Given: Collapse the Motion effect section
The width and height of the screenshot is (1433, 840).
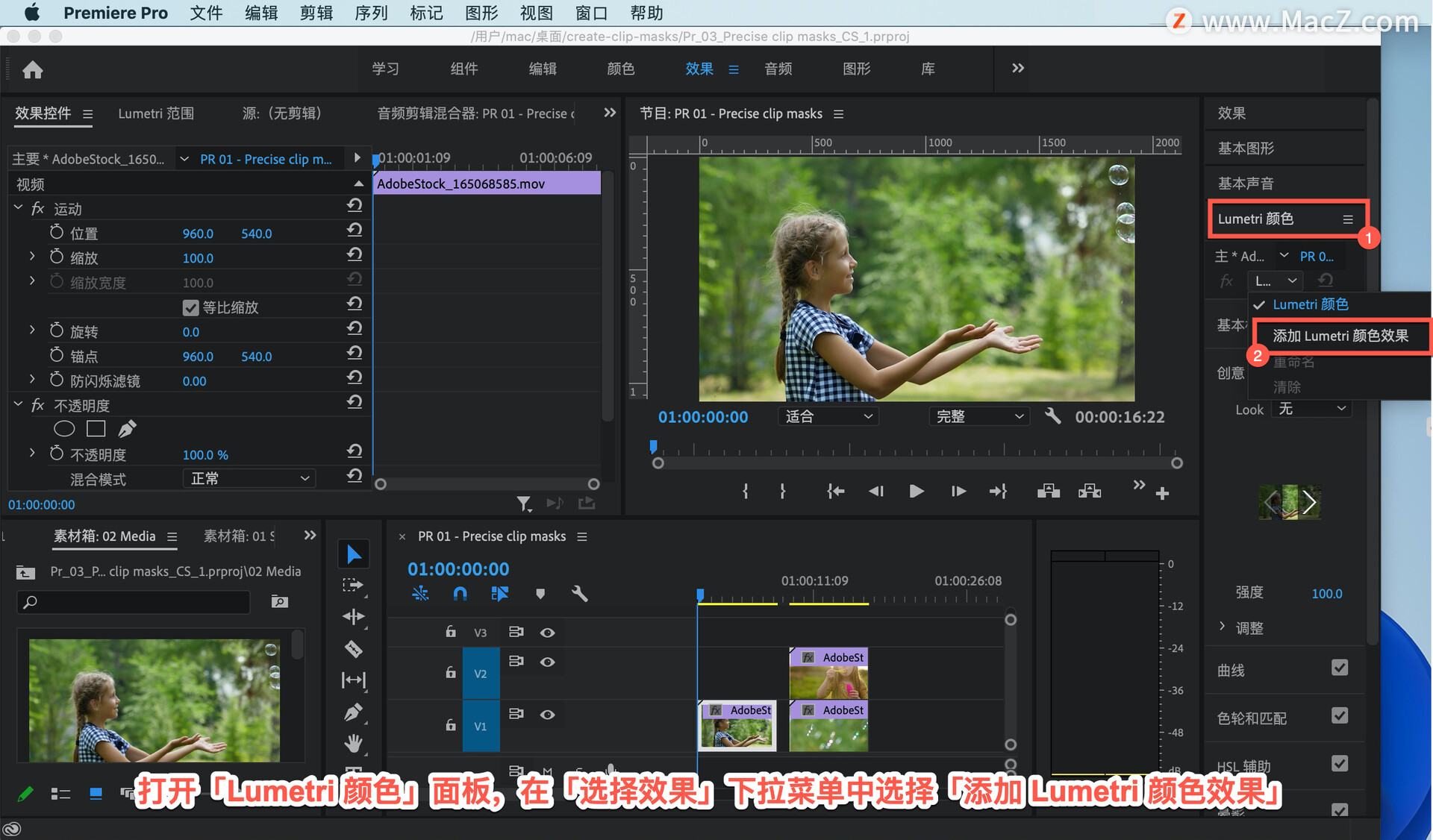Looking at the screenshot, I should tap(19, 208).
